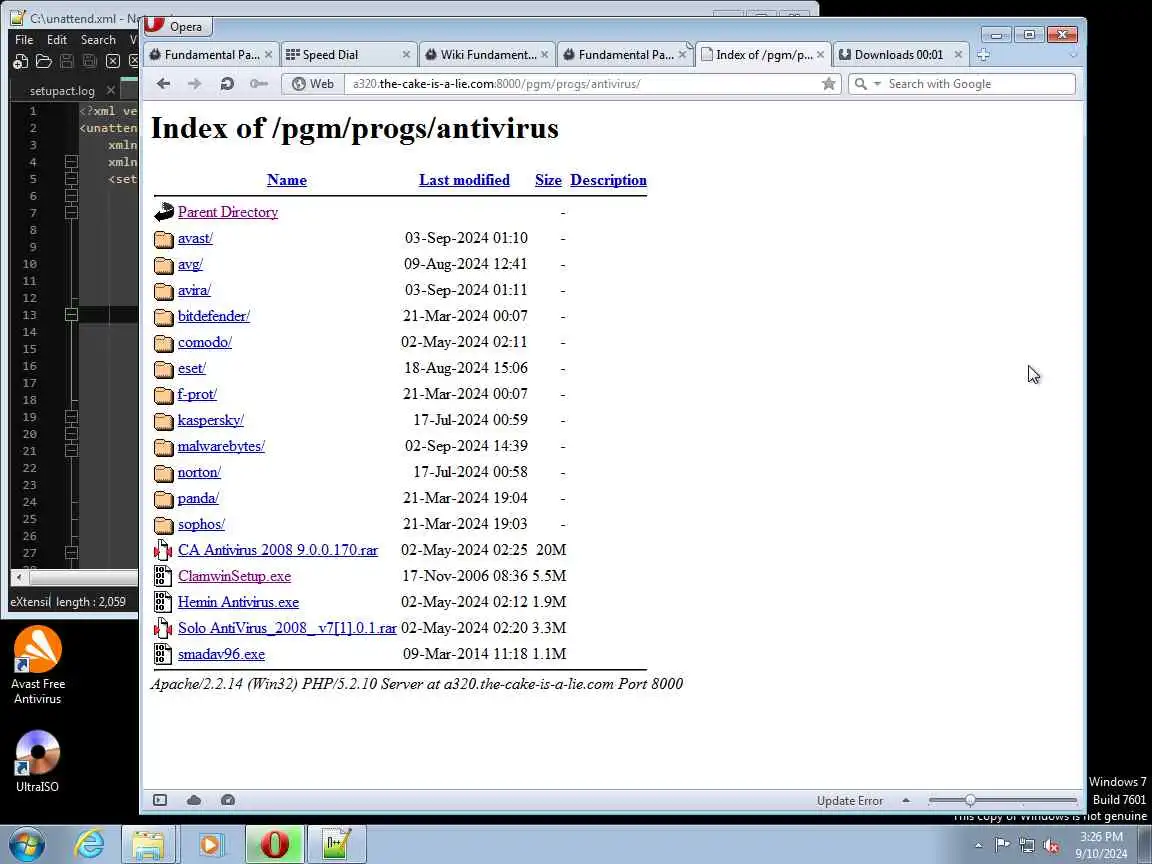
Task: Collapse the fold marker at line 7
Action: (71, 212)
